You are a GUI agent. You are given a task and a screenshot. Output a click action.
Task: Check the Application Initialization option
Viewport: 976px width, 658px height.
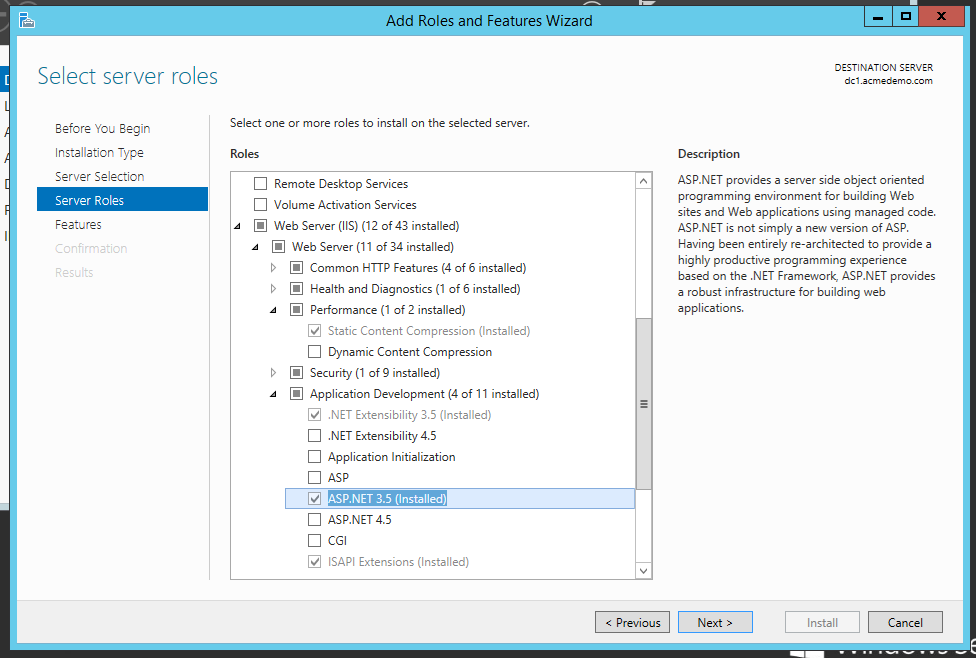pos(315,457)
